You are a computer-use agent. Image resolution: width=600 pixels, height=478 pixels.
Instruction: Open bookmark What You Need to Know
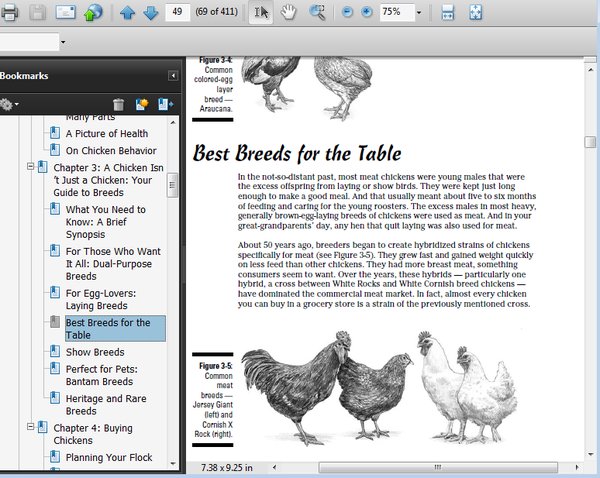106,222
